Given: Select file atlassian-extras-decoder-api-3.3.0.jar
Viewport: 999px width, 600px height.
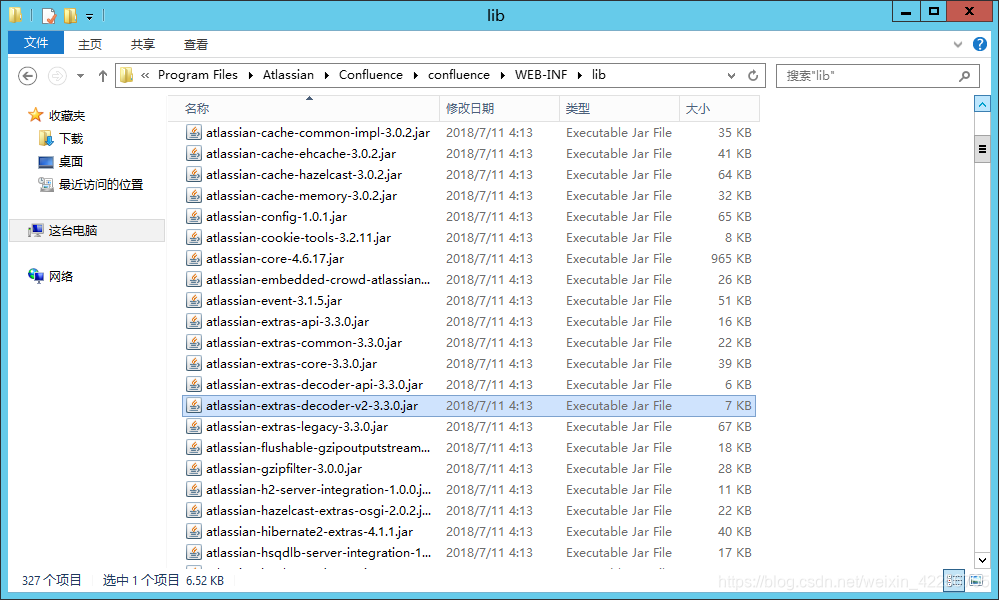Looking at the screenshot, I should (x=314, y=385).
